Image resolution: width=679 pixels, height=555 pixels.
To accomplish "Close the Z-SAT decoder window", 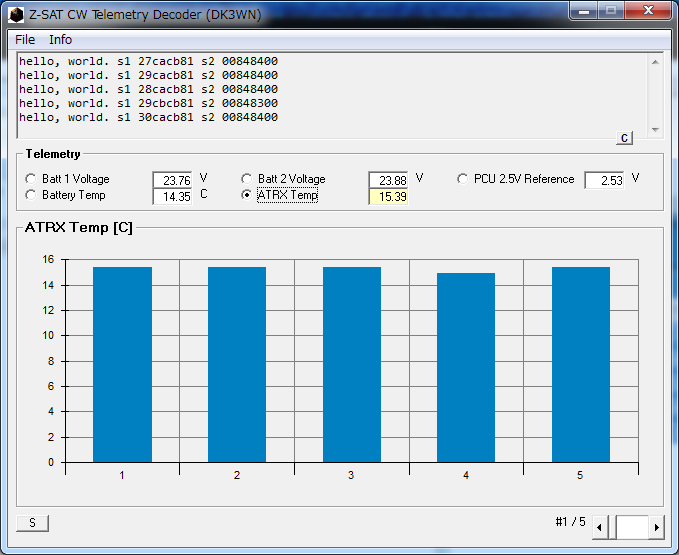I will point(648,11).
